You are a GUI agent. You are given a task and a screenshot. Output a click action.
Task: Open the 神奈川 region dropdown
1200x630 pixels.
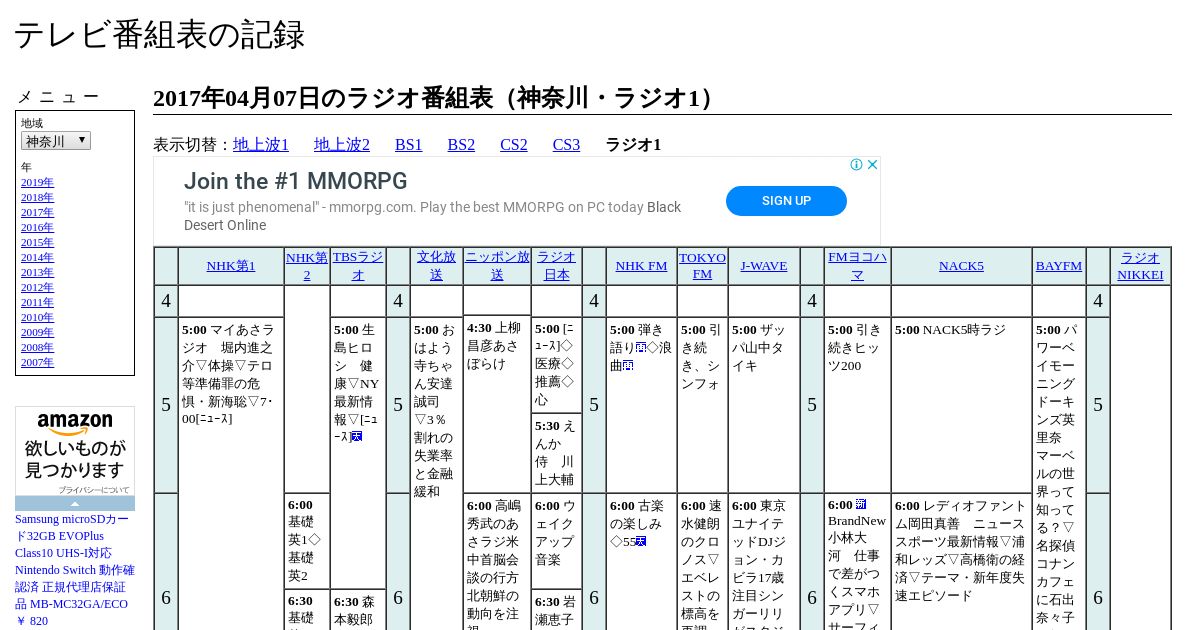pos(56,141)
